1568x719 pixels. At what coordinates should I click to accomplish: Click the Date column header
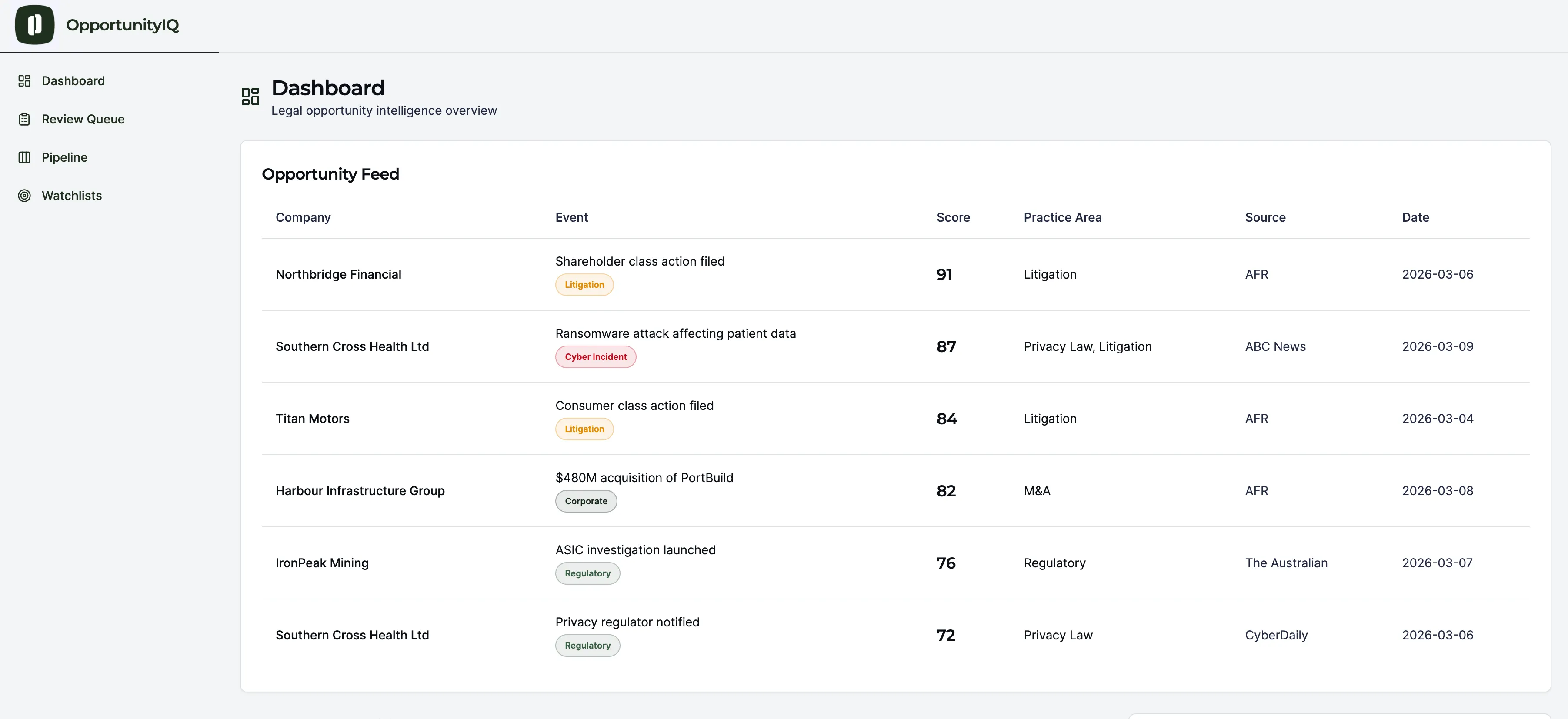1415,217
